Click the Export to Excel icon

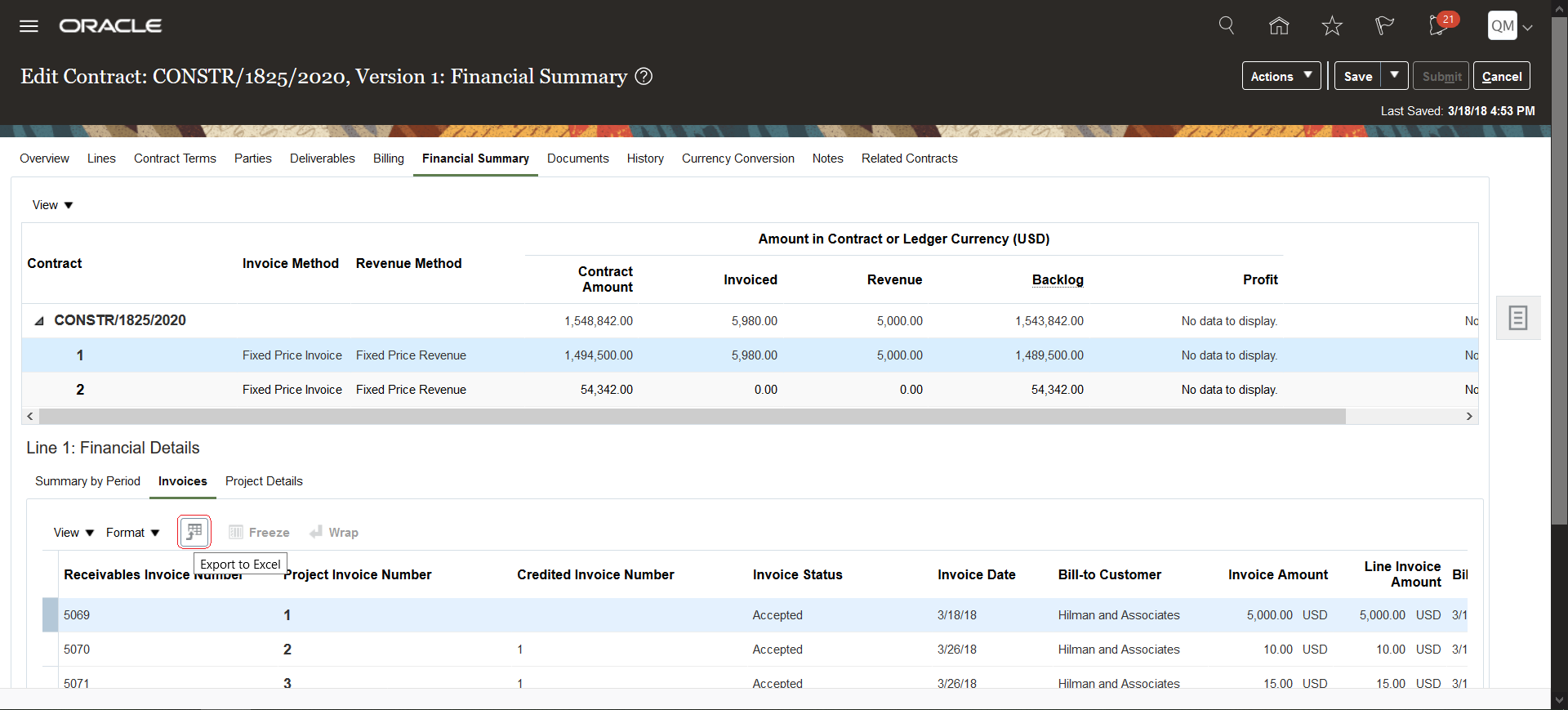point(194,532)
